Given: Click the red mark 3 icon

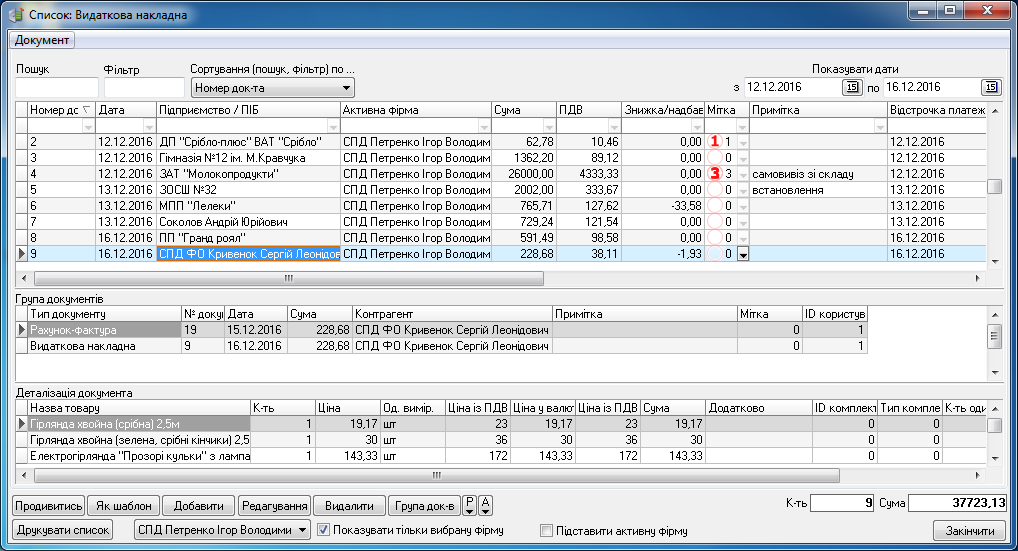Looking at the screenshot, I should pos(715,174).
